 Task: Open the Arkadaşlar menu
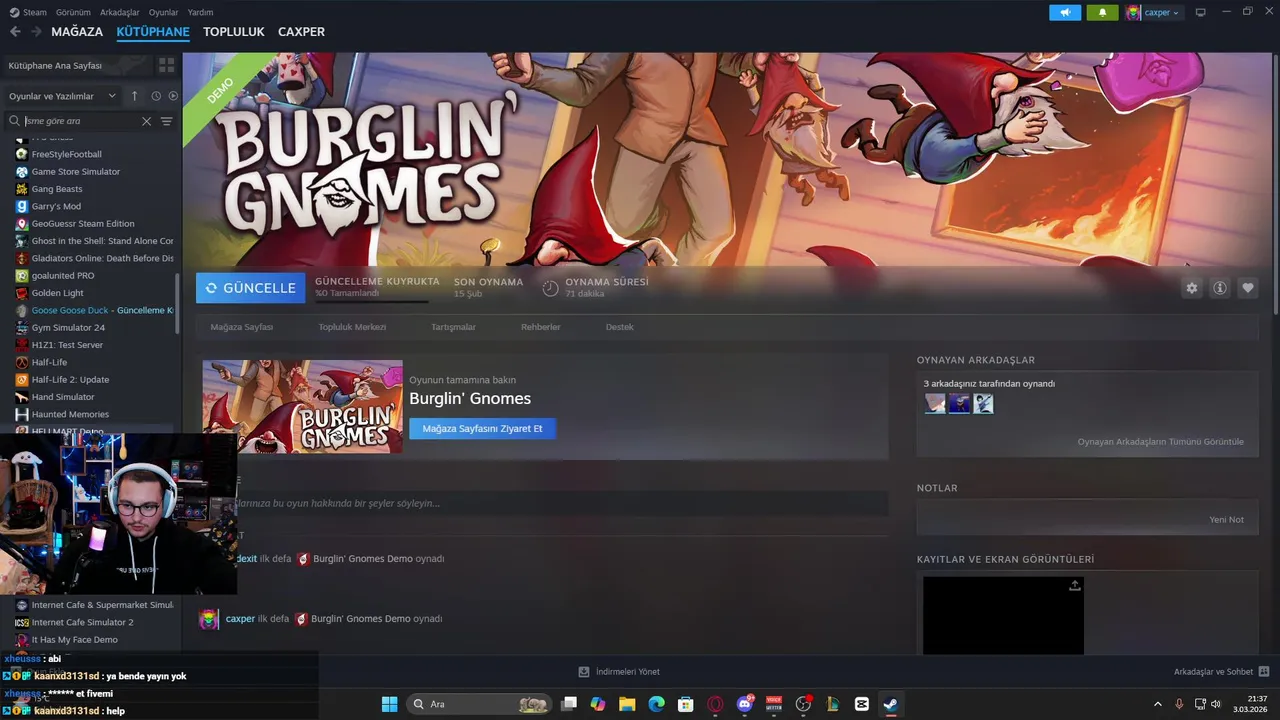tap(120, 12)
